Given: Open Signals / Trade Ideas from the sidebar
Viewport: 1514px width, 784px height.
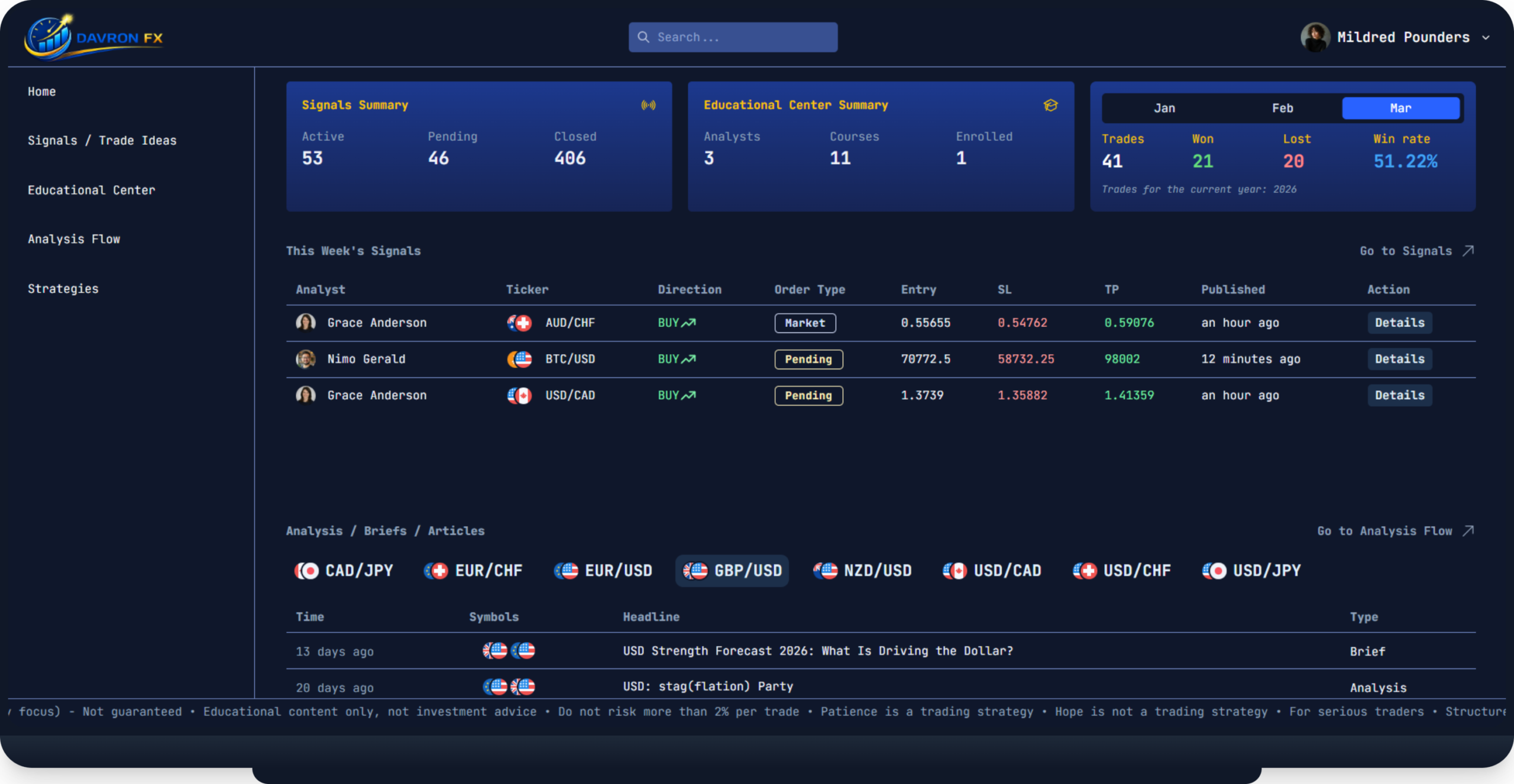Looking at the screenshot, I should [x=102, y=140].
